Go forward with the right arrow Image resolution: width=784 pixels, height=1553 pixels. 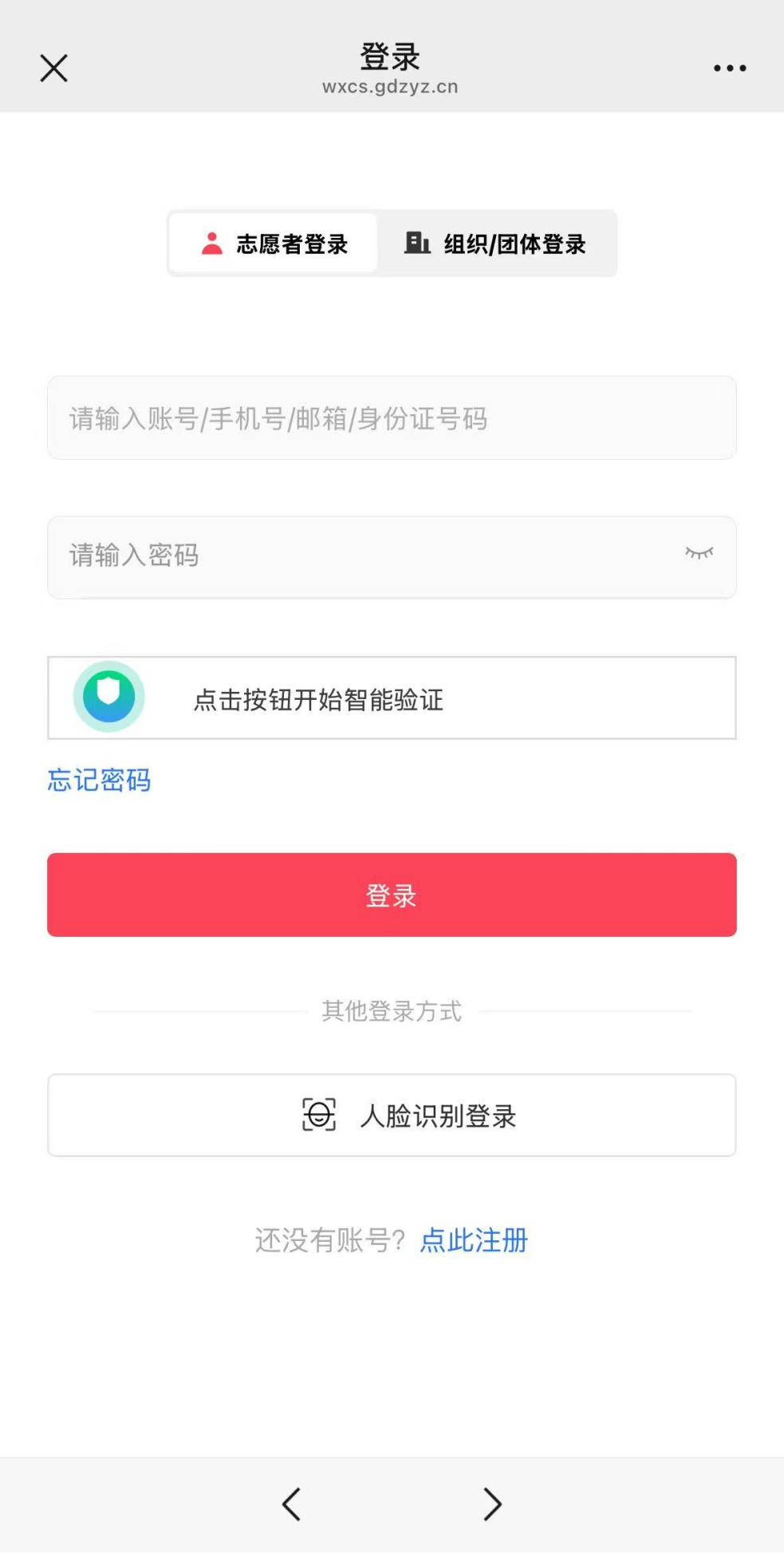click(492, 1504)
